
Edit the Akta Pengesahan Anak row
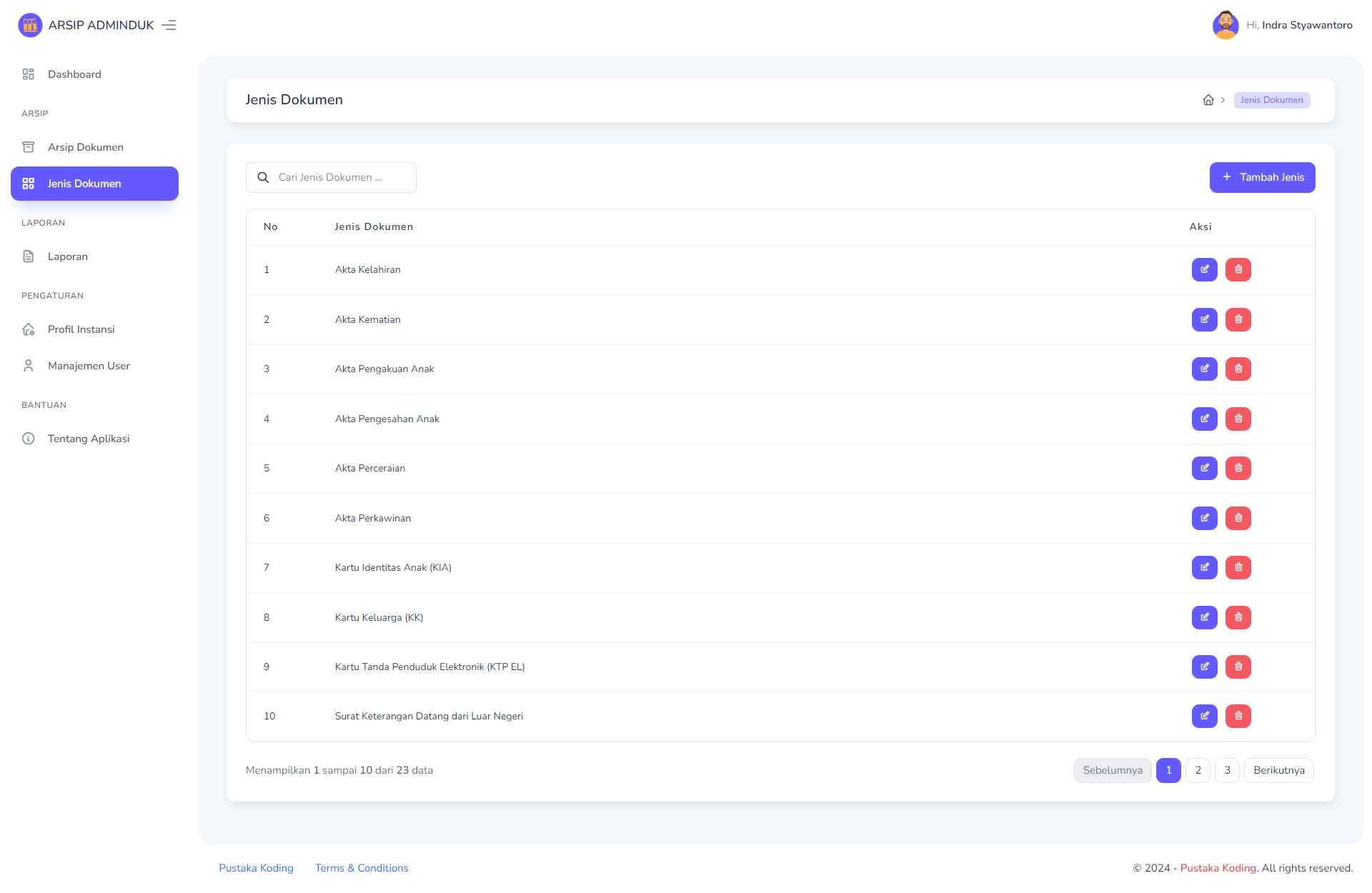click(1205, 419)
